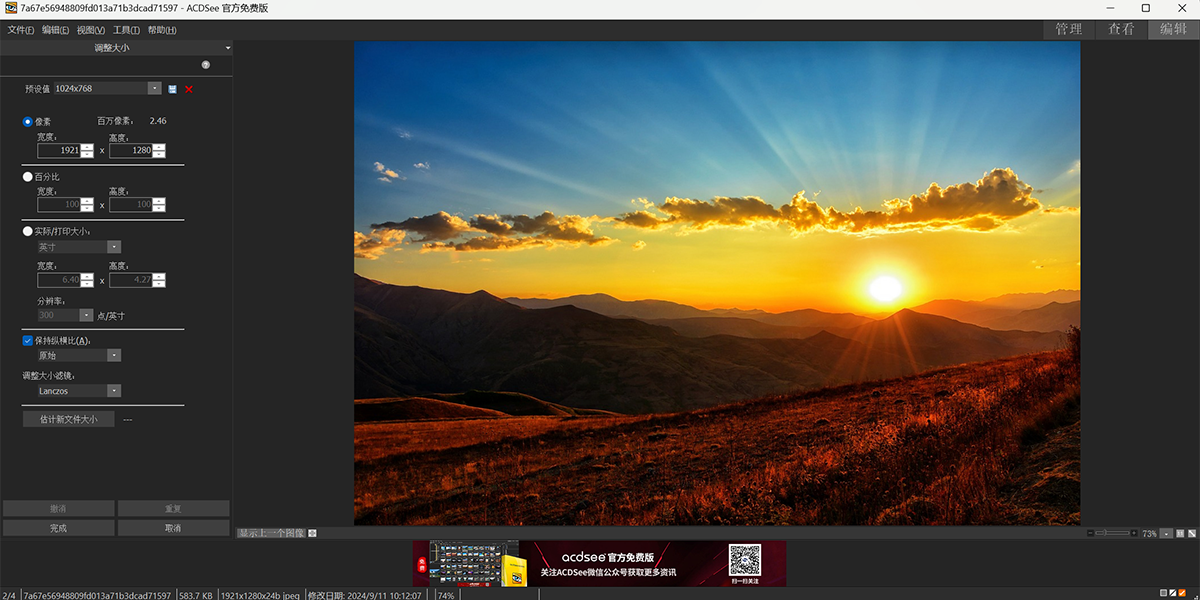1200x600 pixels.
Task: Click the pixel height input field
Action: [131, 150]
